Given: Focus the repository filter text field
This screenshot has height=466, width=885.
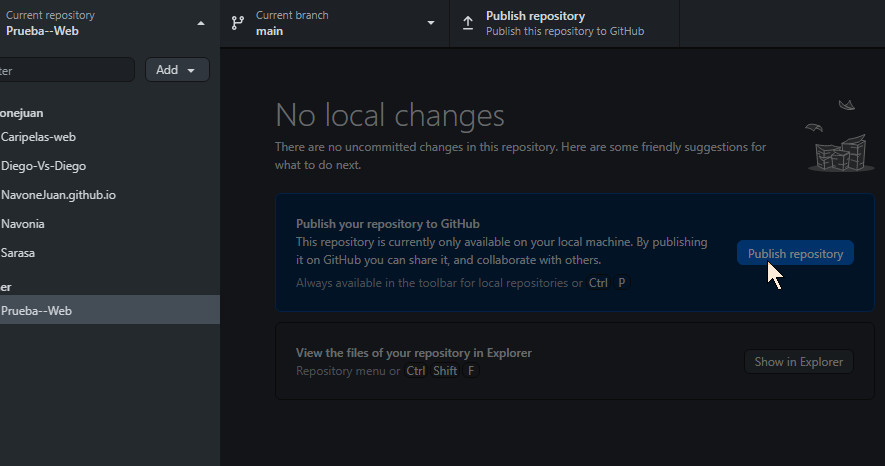Looking at the screenshot, I should [x=65, y=70].
